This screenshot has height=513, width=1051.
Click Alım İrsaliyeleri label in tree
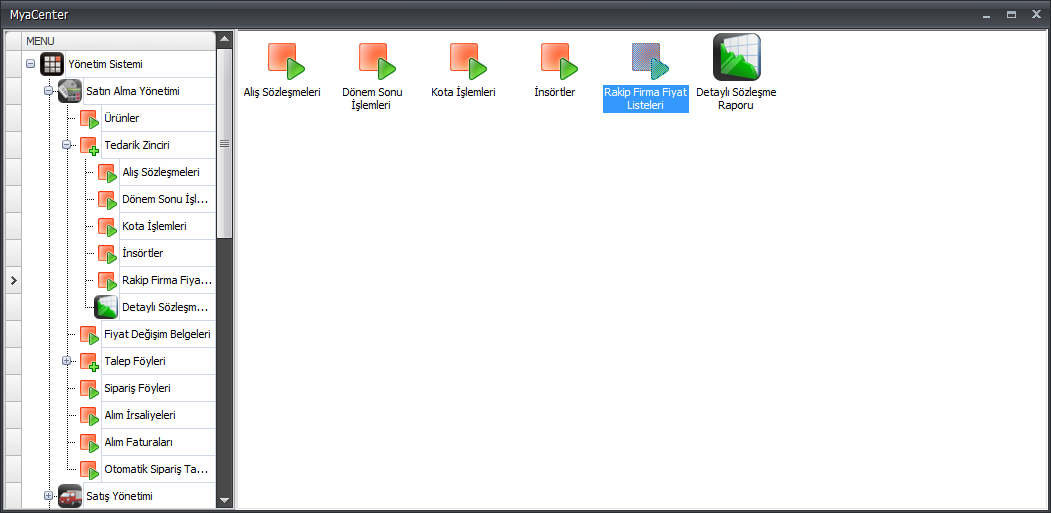(x=140, y=415)
